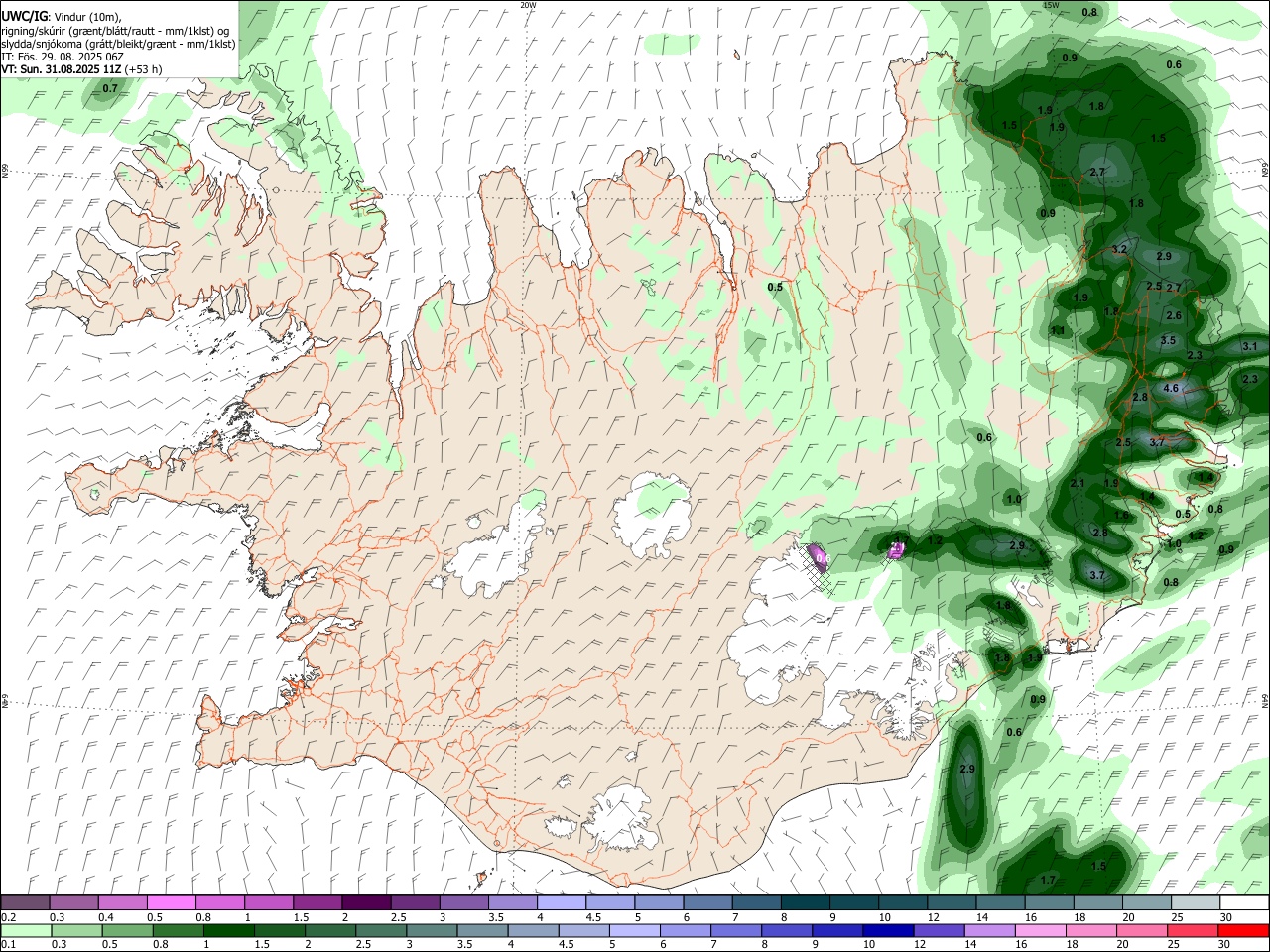Select the dark purple 2 mm snow legend swatch
The image size is (1270, 952).
[x=365, y=902]
